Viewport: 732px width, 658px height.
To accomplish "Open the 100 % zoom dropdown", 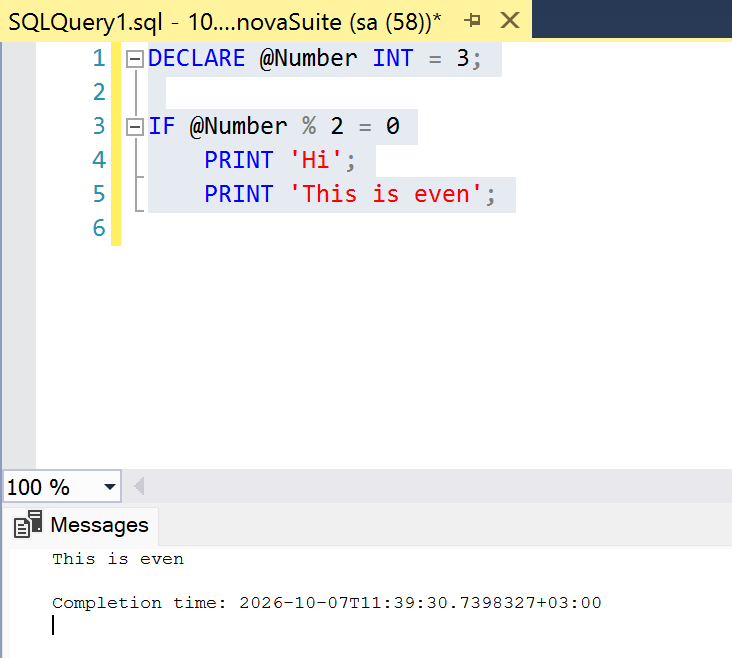I will point(110,487).
